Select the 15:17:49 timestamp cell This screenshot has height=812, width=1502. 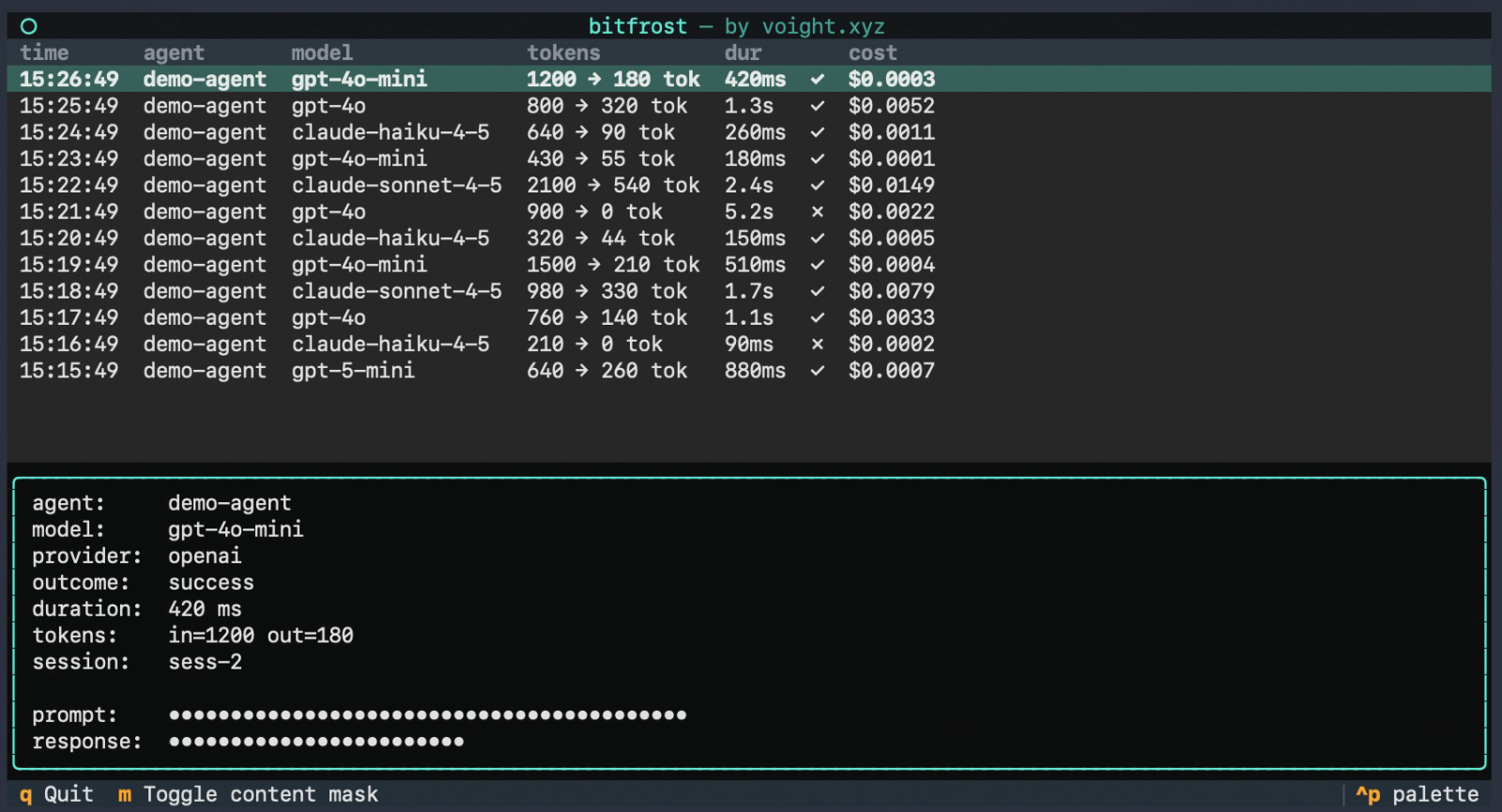click(69, 318)
